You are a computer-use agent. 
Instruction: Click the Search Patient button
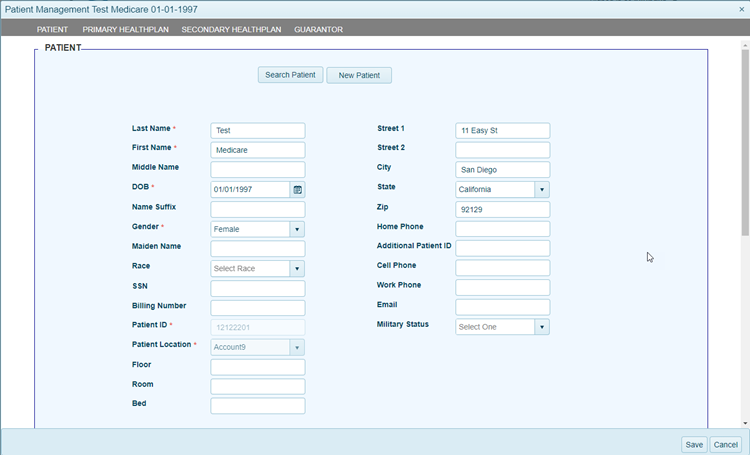tap(290, 75)
